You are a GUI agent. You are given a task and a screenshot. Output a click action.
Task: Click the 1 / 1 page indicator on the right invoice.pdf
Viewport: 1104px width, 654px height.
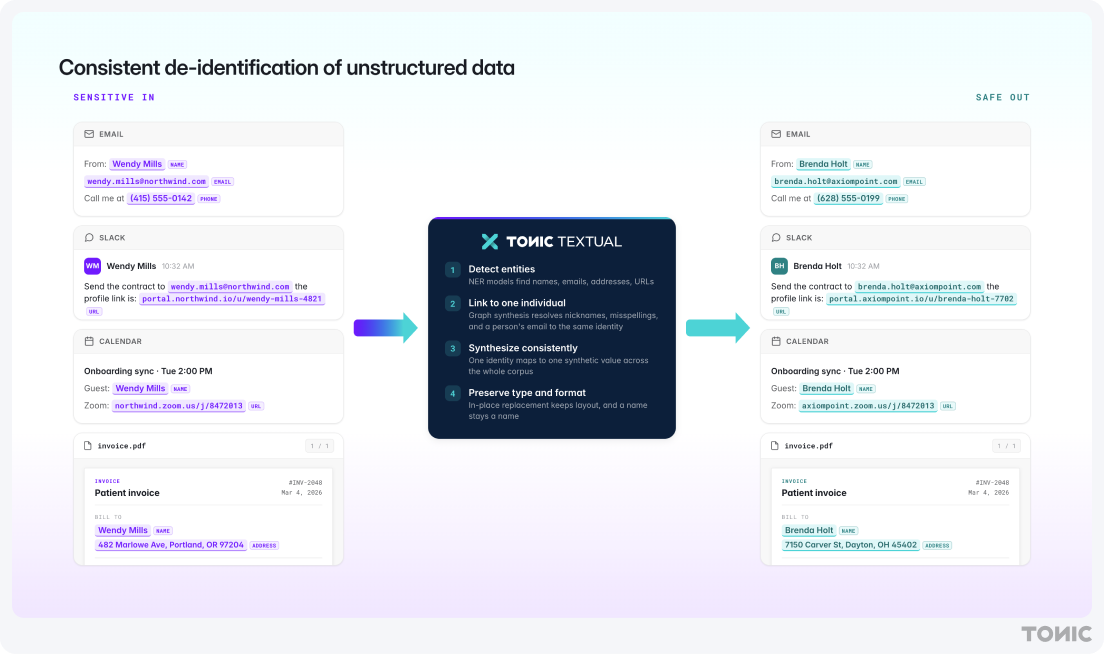tap(1007, 446)
